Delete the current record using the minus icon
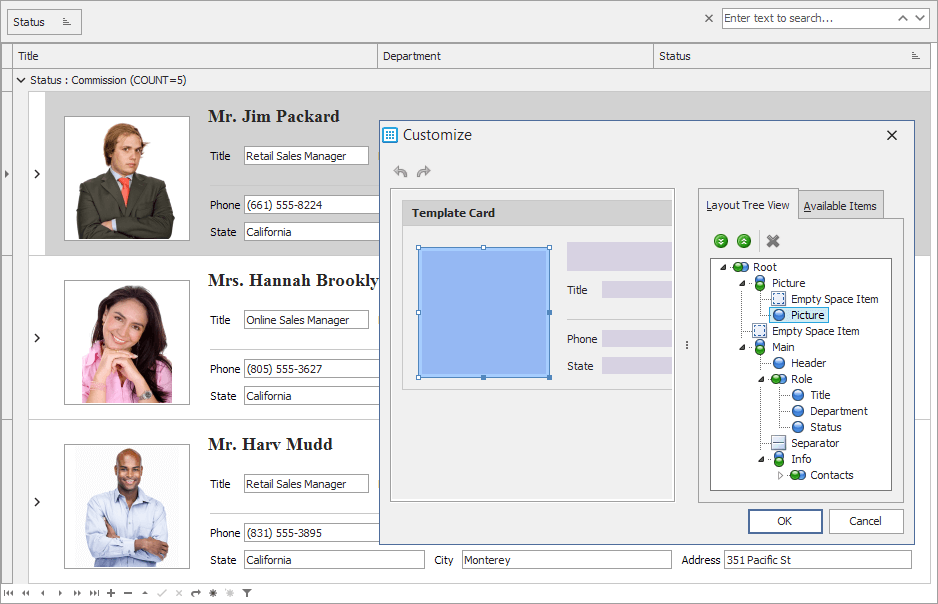Viewport: 938px width, 604px height. [x=128, y=592]
